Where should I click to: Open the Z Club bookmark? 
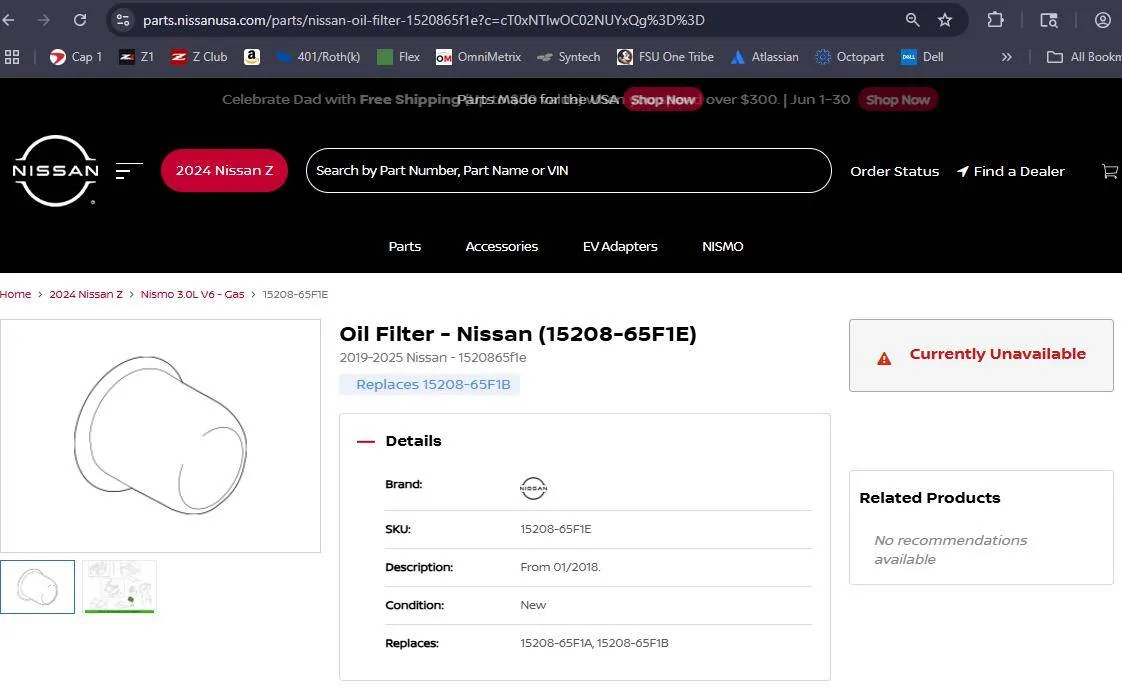(x=199, y=57)
